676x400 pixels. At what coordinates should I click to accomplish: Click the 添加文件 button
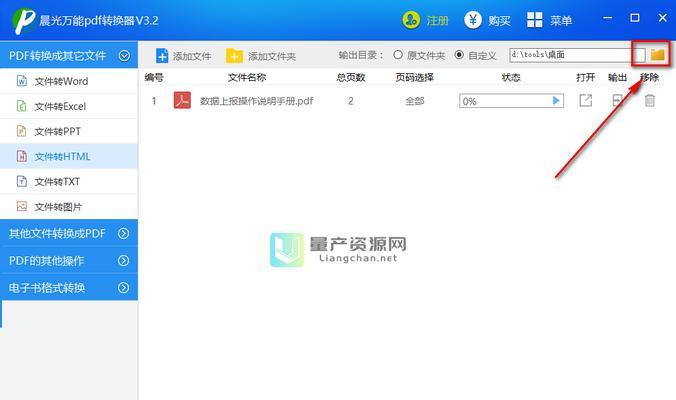point(183,56)
